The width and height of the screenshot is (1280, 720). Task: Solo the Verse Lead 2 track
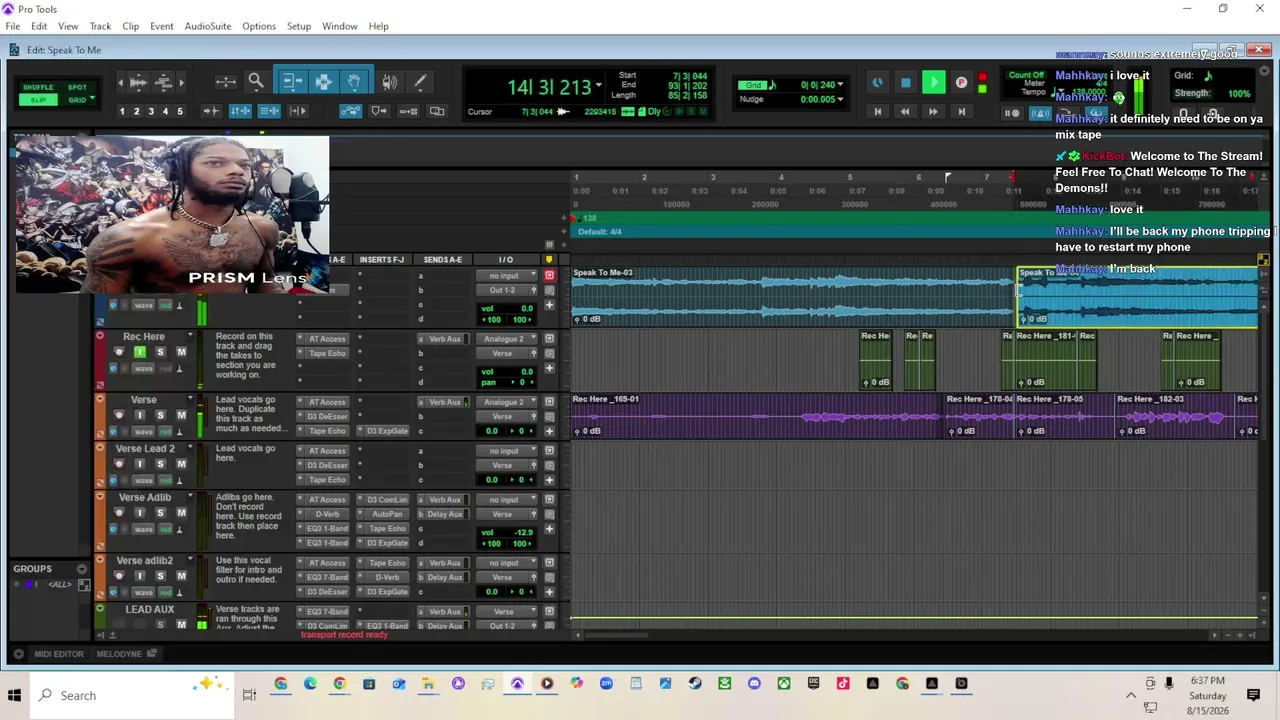[x=160, y=464]
